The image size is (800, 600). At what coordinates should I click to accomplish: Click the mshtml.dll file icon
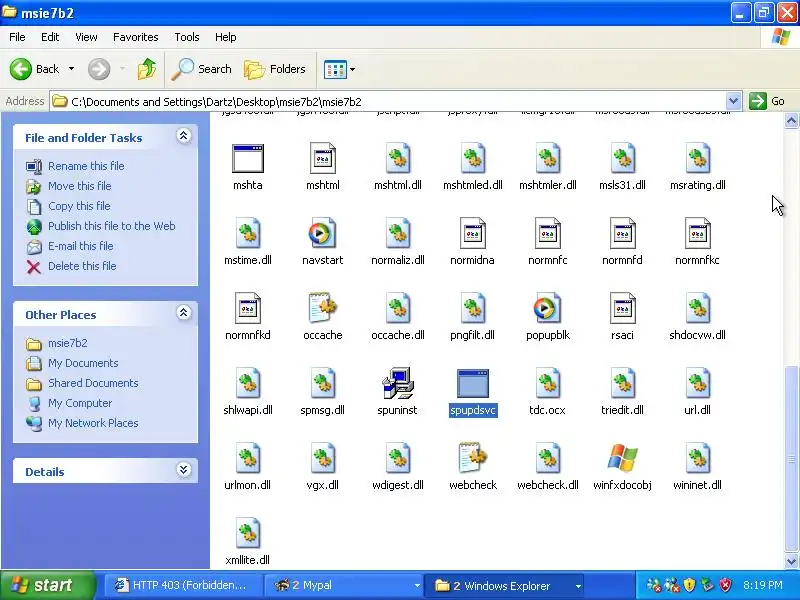[x=398, y=159]
